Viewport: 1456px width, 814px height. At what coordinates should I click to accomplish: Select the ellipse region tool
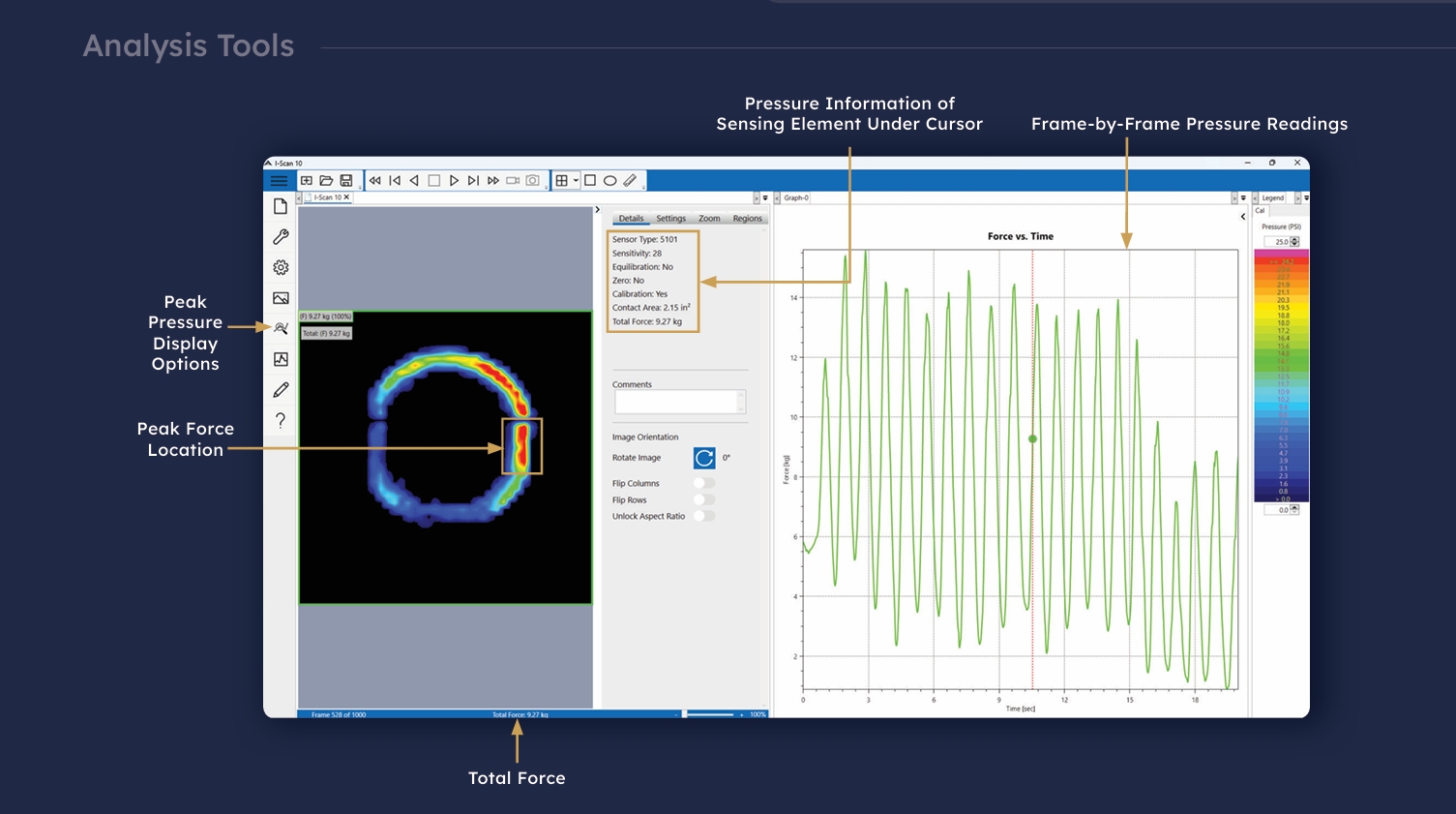pos(609,181)
